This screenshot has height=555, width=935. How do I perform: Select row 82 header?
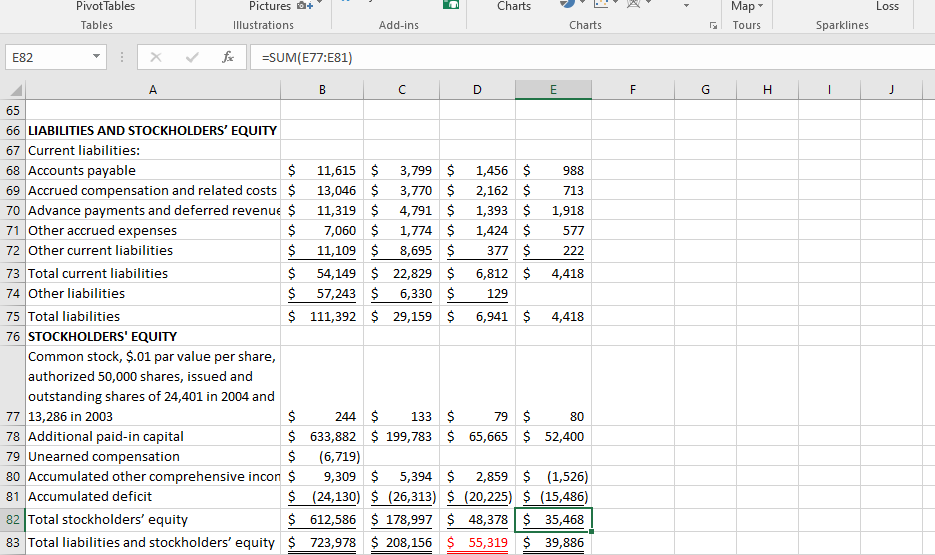[13, 519]
